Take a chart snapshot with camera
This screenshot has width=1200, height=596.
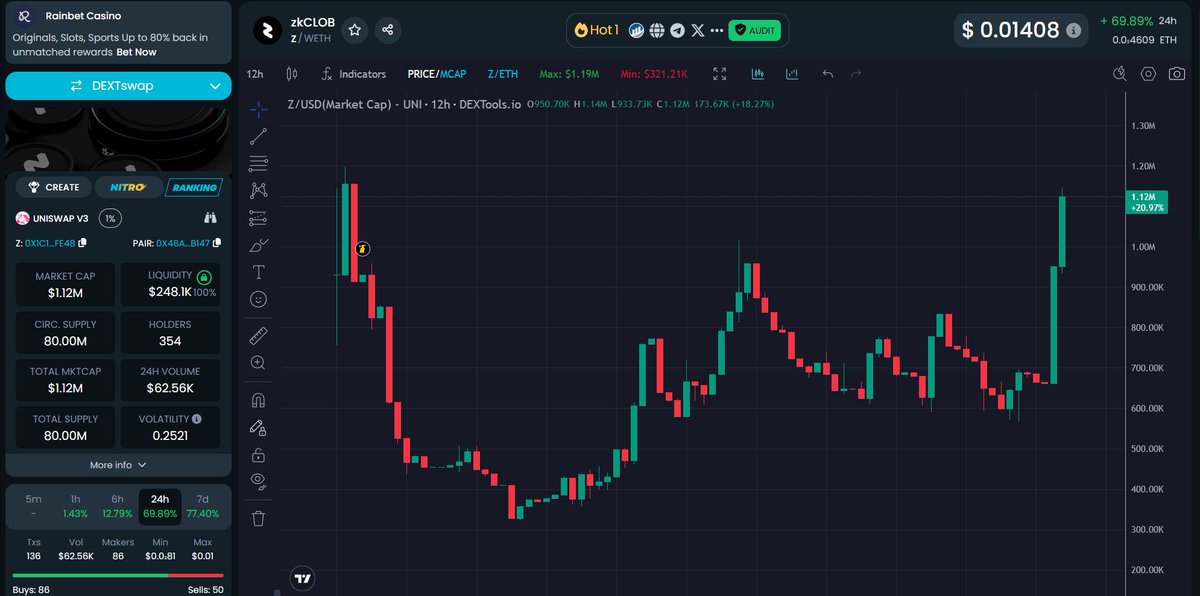coord(1176,74)
